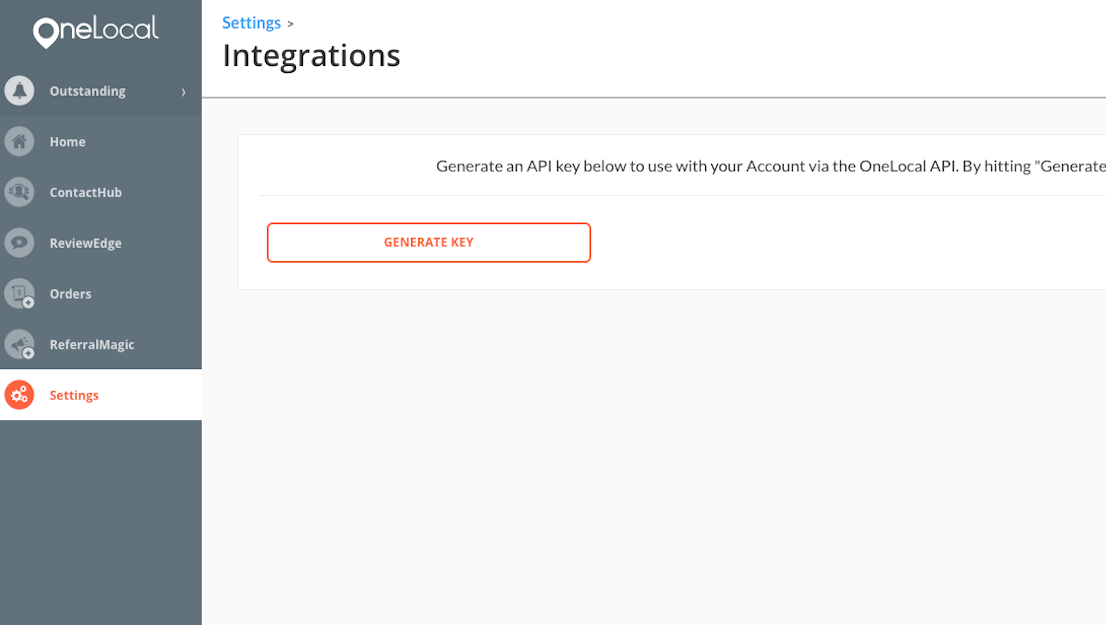Expand the Outstanding chevron arrow

[184, 92]
